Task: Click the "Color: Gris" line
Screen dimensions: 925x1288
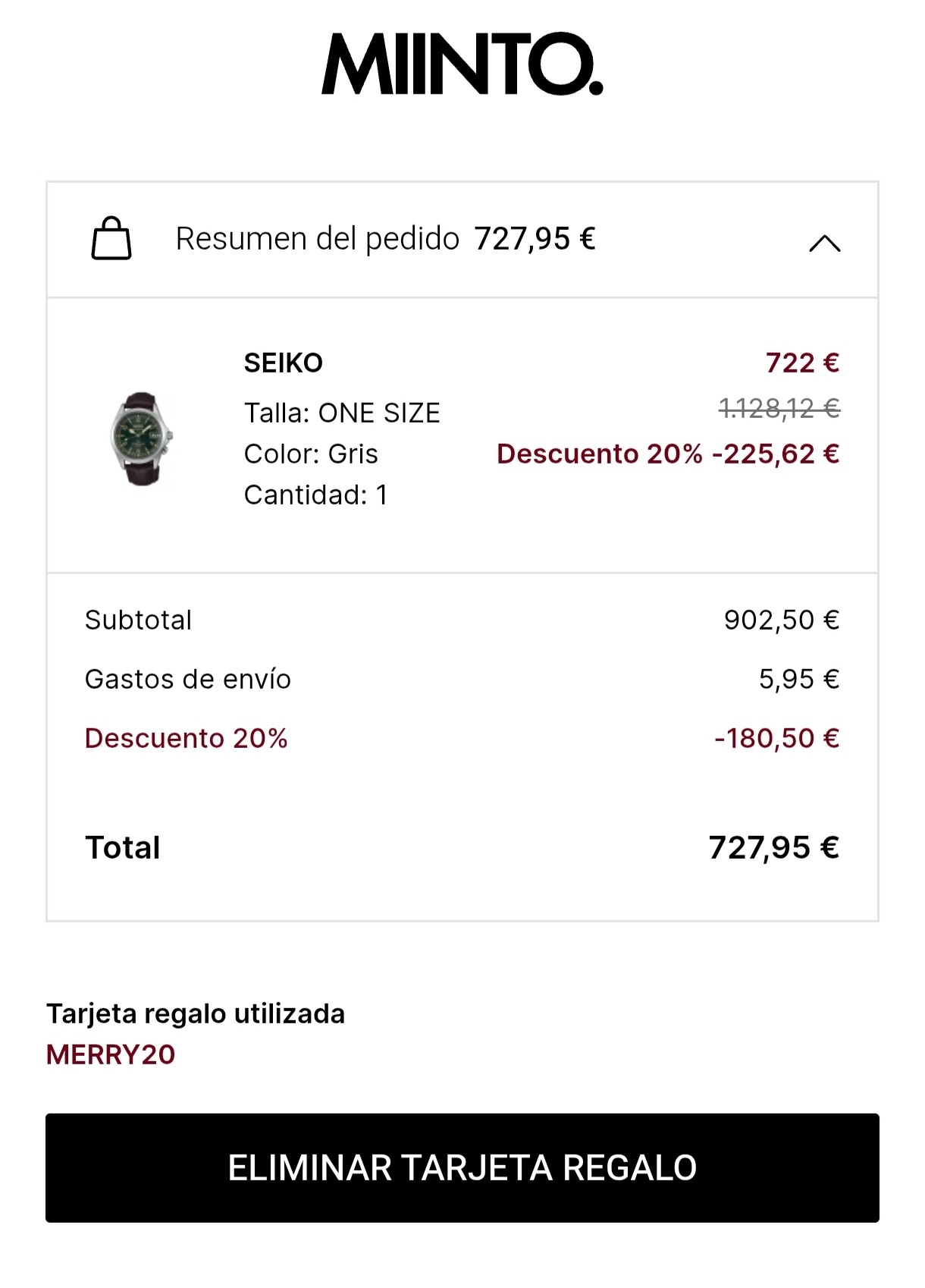Action: coord(311,454)
